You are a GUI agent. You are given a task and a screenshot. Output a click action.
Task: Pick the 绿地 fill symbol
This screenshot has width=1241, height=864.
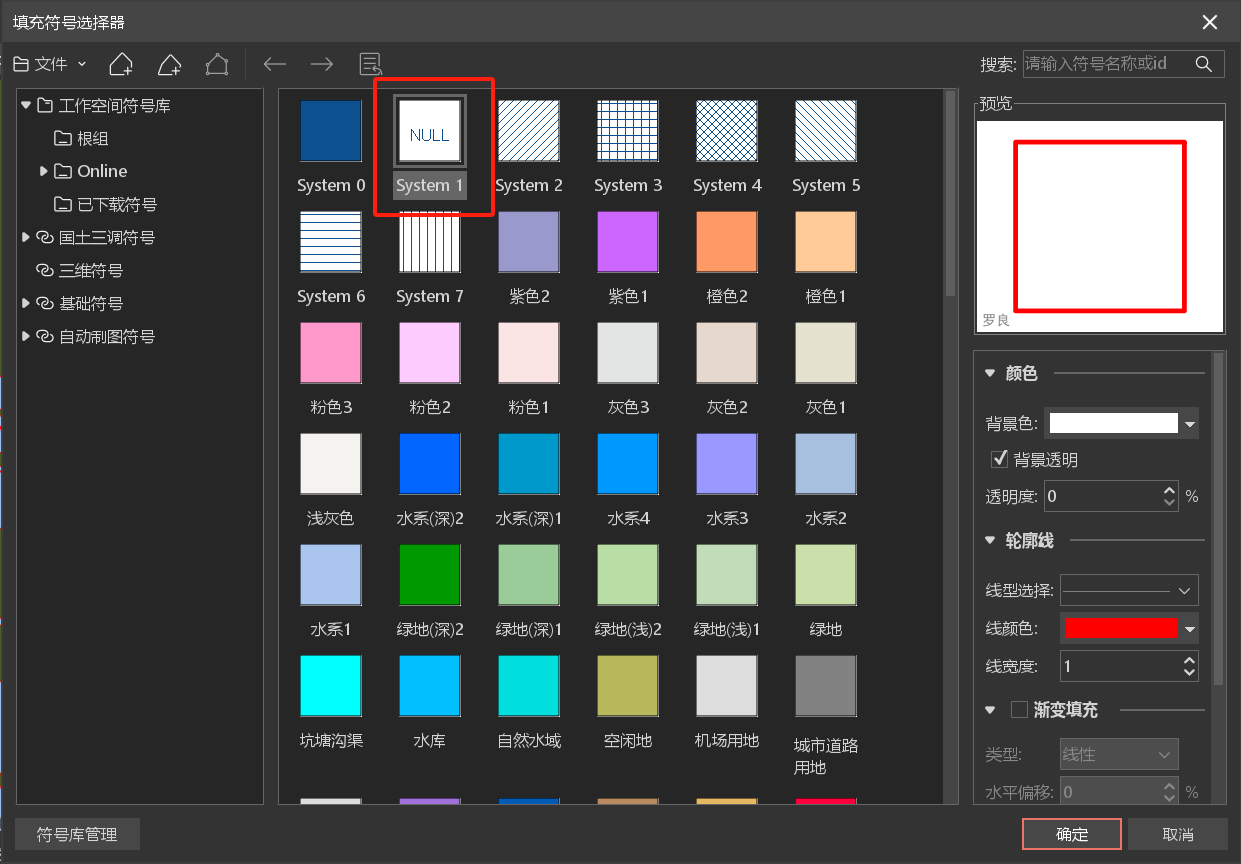pos(826,575)
